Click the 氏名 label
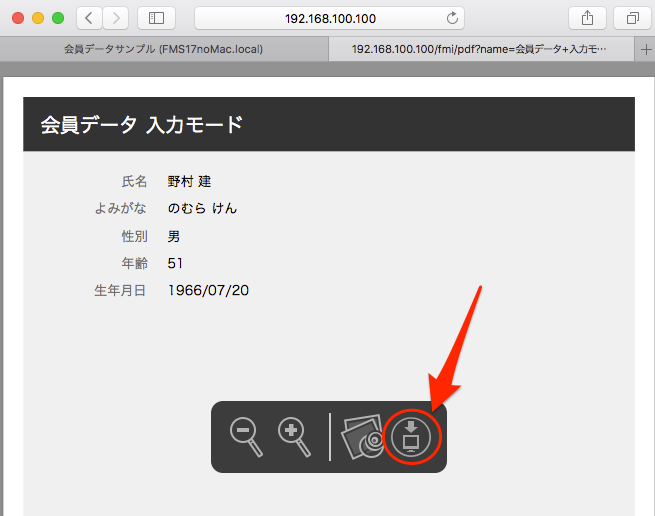Image resolution: width=655 pixels, height=516 pixels. click(134, 181)
